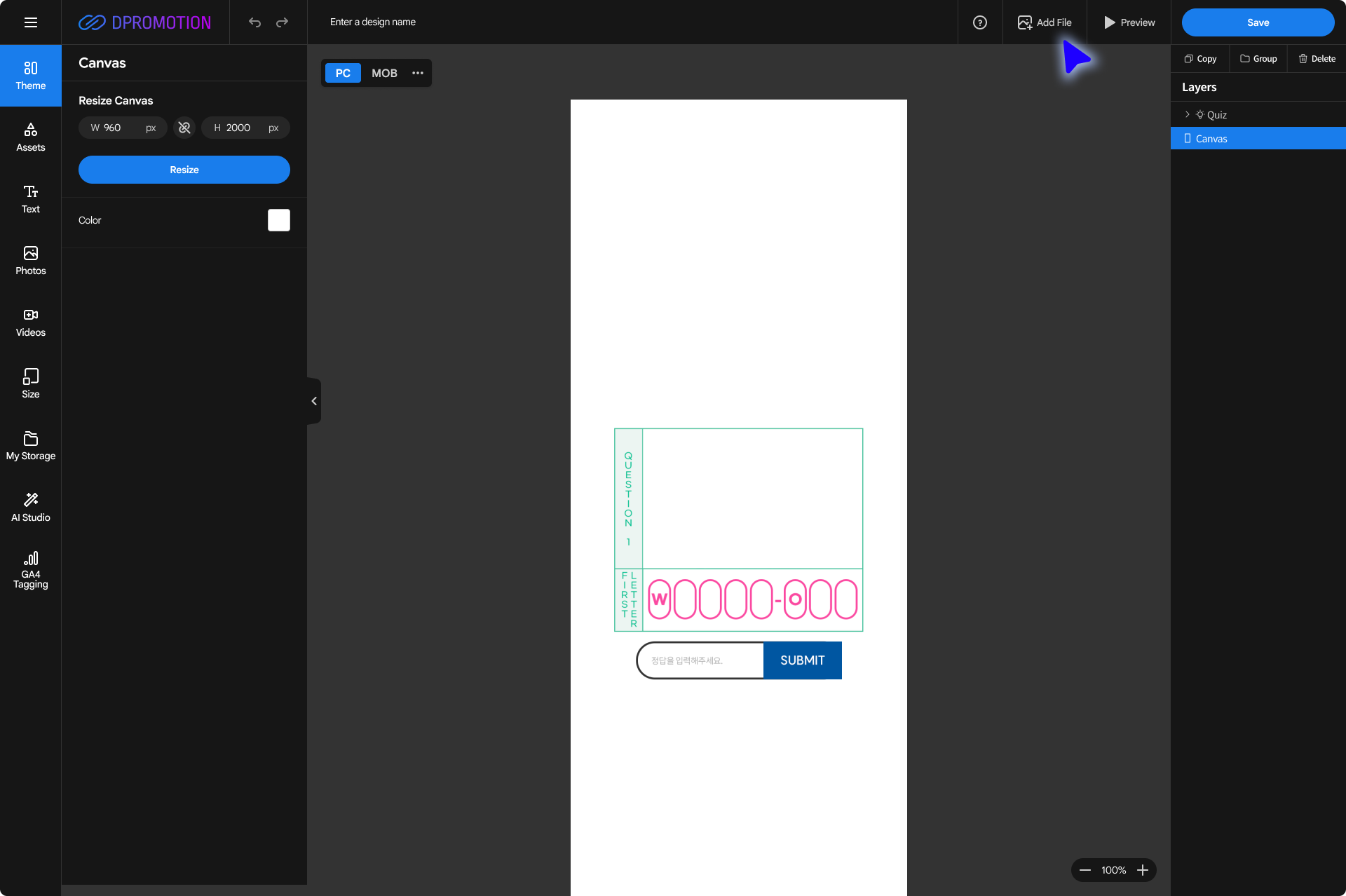Click the blue Resize button
The image size is (1346, 896).
[184, 170]
